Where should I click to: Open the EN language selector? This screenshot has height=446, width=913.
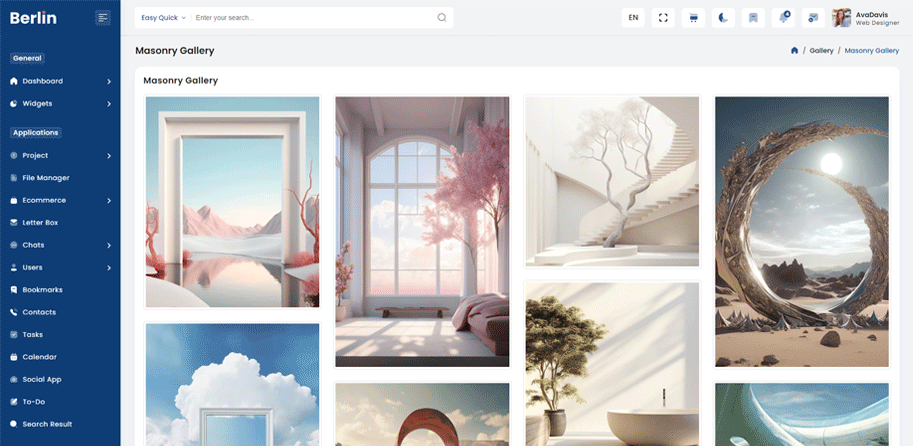pyautogui.click(x=633, y=17)
